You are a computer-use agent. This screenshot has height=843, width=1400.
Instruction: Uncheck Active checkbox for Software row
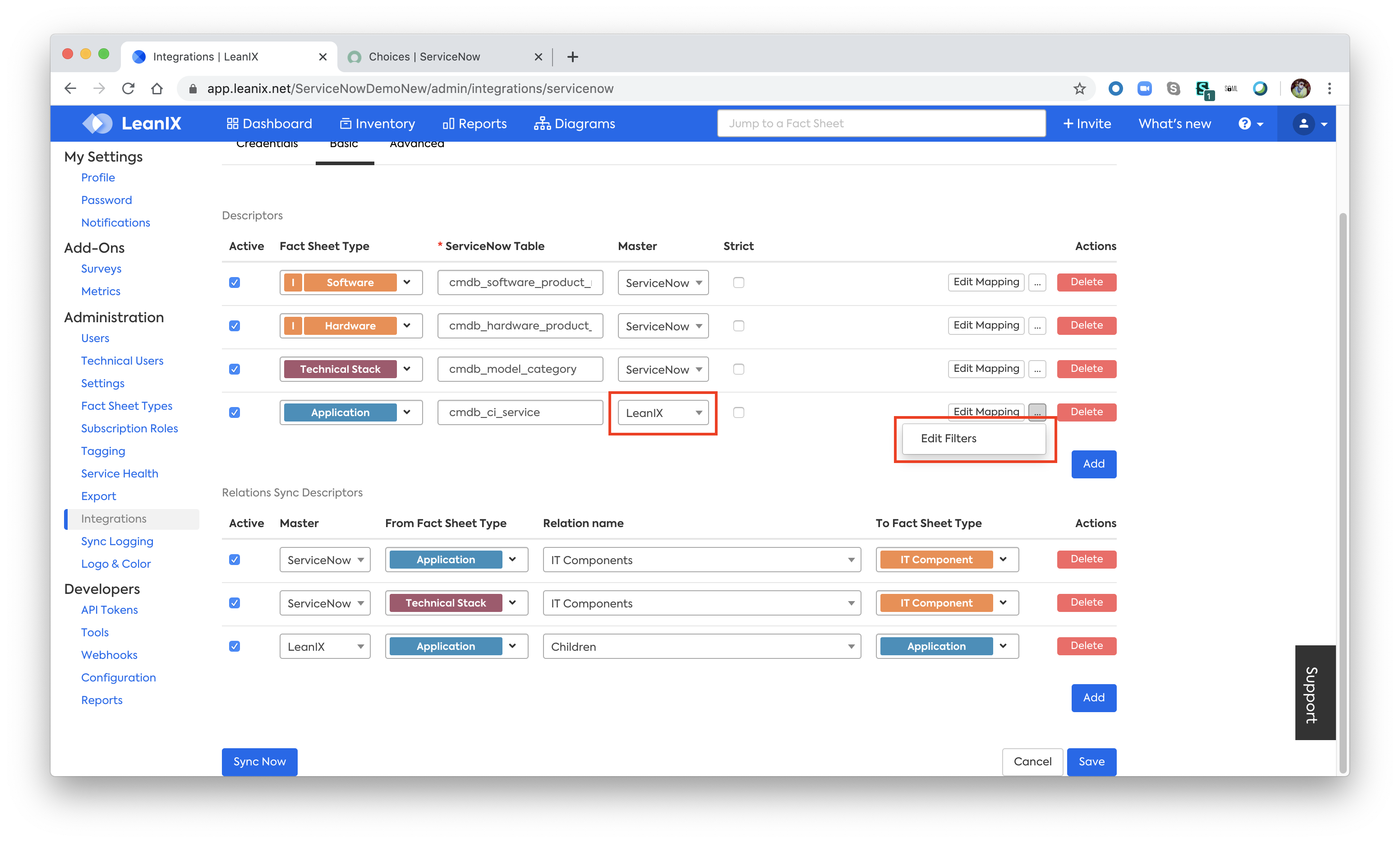coord(235,283)
